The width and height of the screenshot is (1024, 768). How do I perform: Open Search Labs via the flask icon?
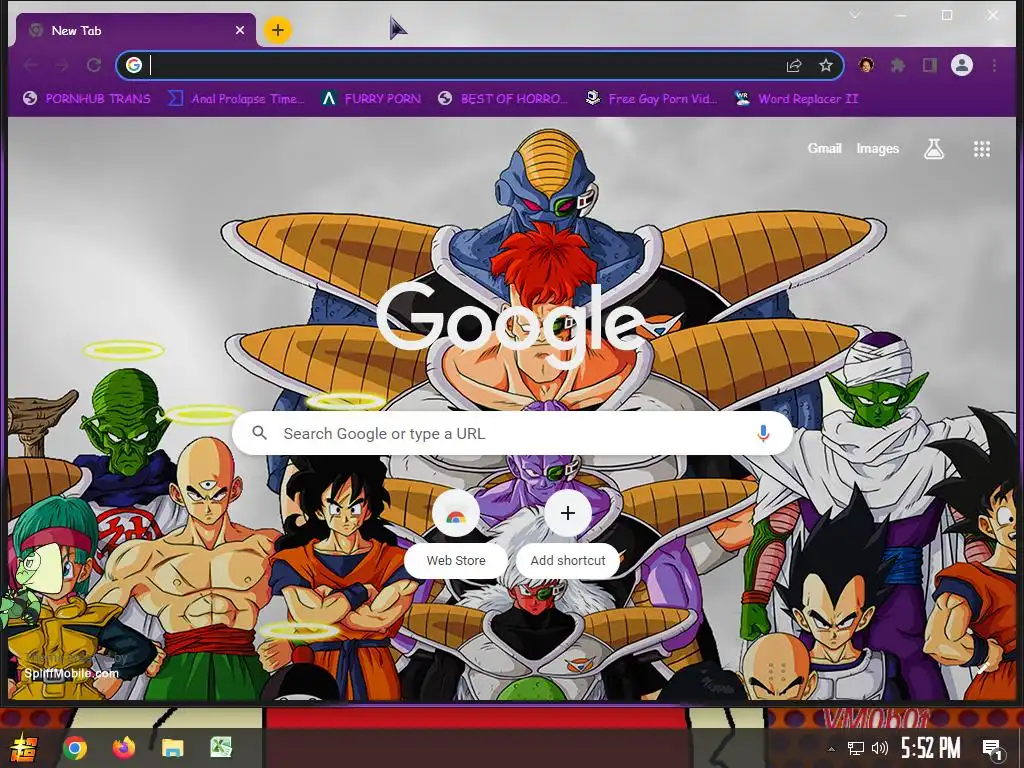pos(934,149)
